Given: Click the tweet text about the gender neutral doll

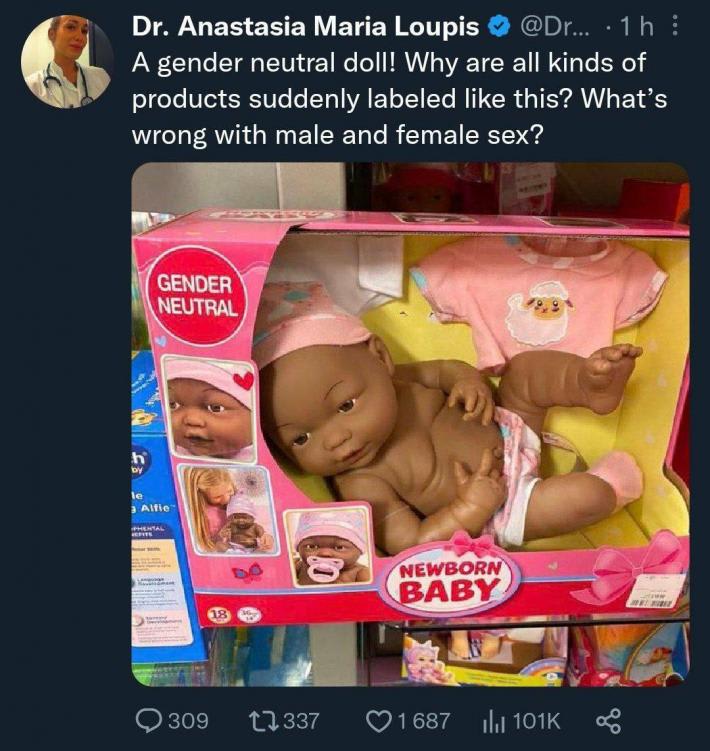Looking at the screenshot, I should (390, 97).
